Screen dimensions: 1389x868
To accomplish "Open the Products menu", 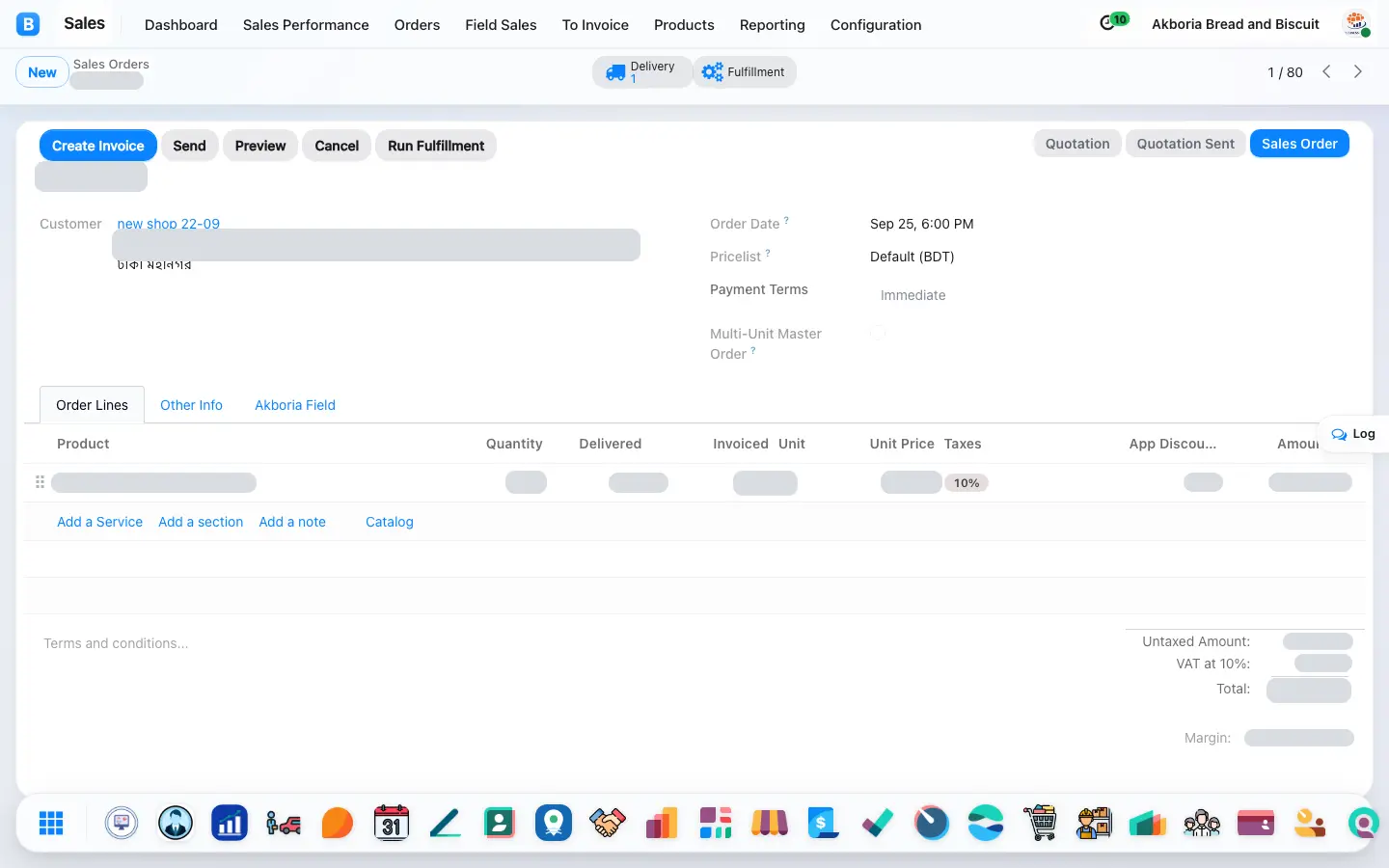I will tap(684, 25).
